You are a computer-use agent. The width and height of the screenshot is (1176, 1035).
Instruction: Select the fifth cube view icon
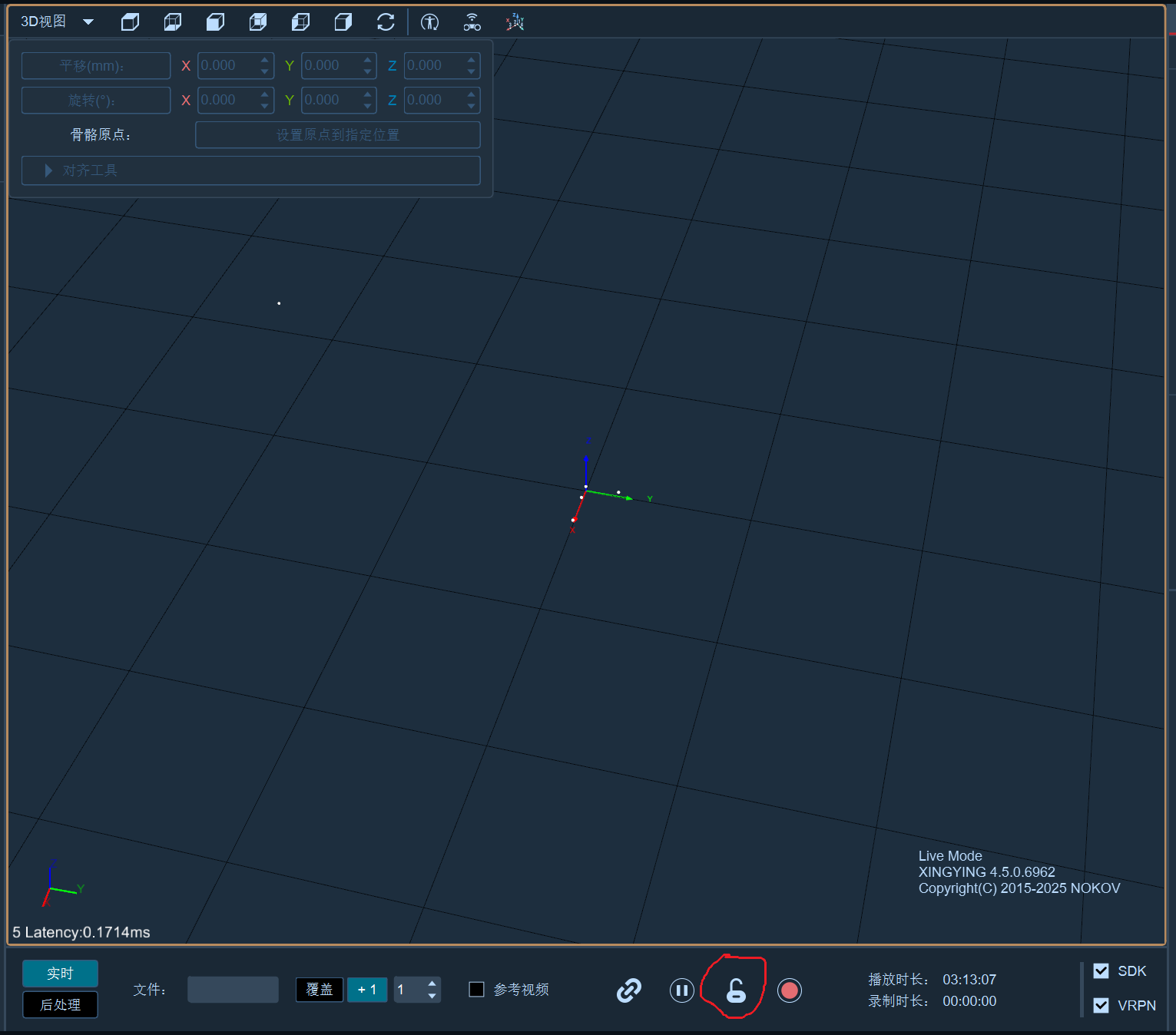[300, 22]
